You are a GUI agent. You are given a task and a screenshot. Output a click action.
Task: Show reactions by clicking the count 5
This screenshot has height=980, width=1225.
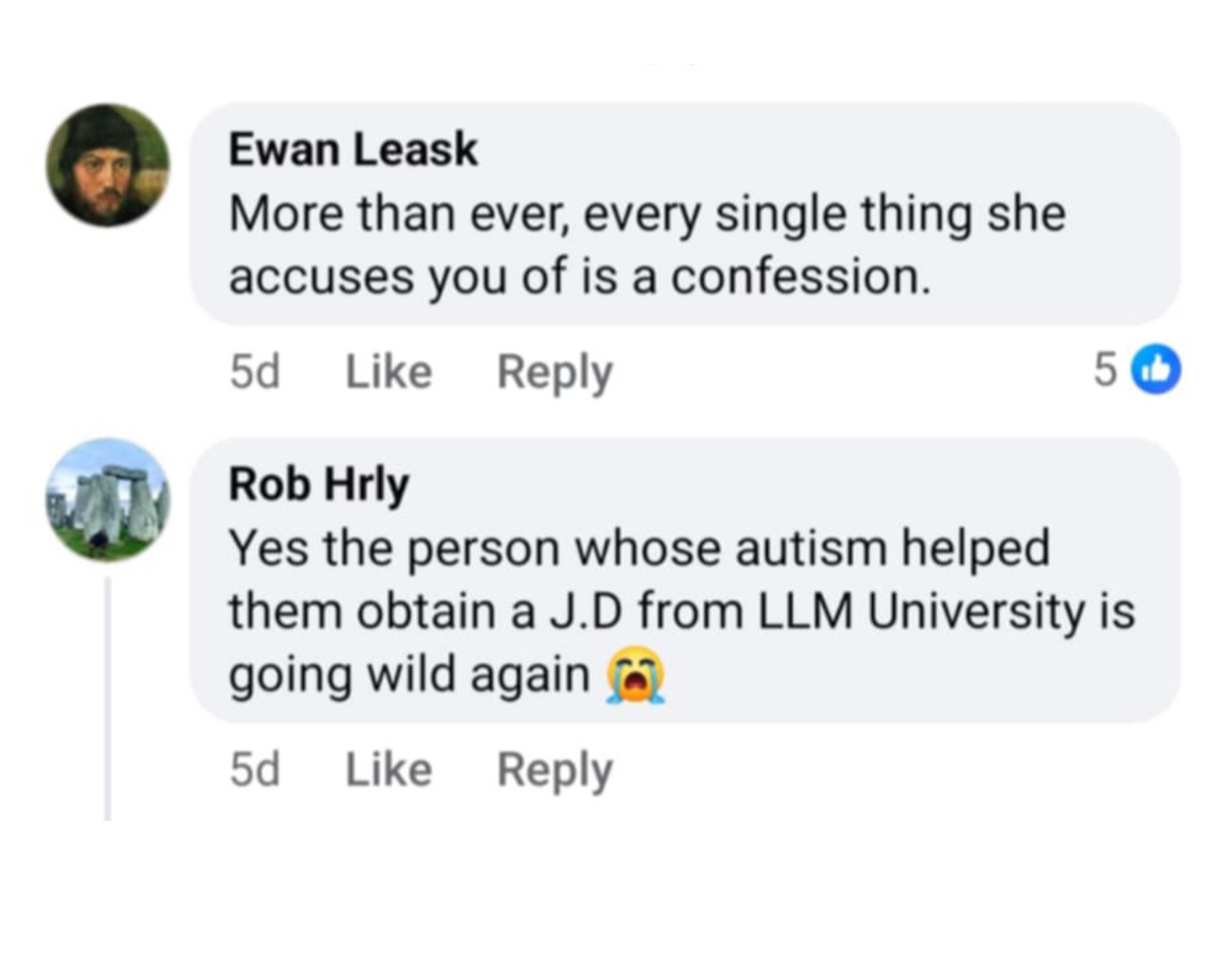[x=1105, y=369]
